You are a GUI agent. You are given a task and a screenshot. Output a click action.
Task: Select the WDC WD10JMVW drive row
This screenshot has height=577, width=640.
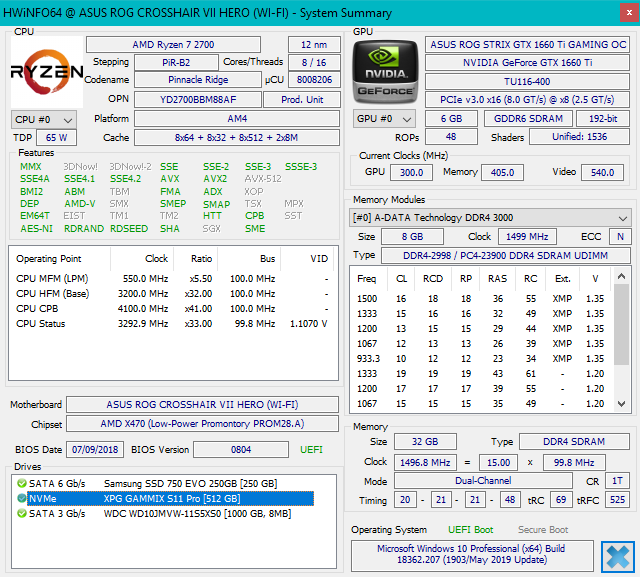tap(173, 513)
